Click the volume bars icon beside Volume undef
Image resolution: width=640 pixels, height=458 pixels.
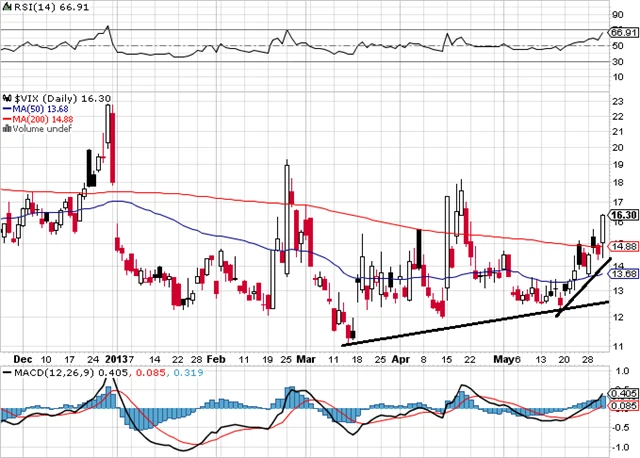[7, 129]
